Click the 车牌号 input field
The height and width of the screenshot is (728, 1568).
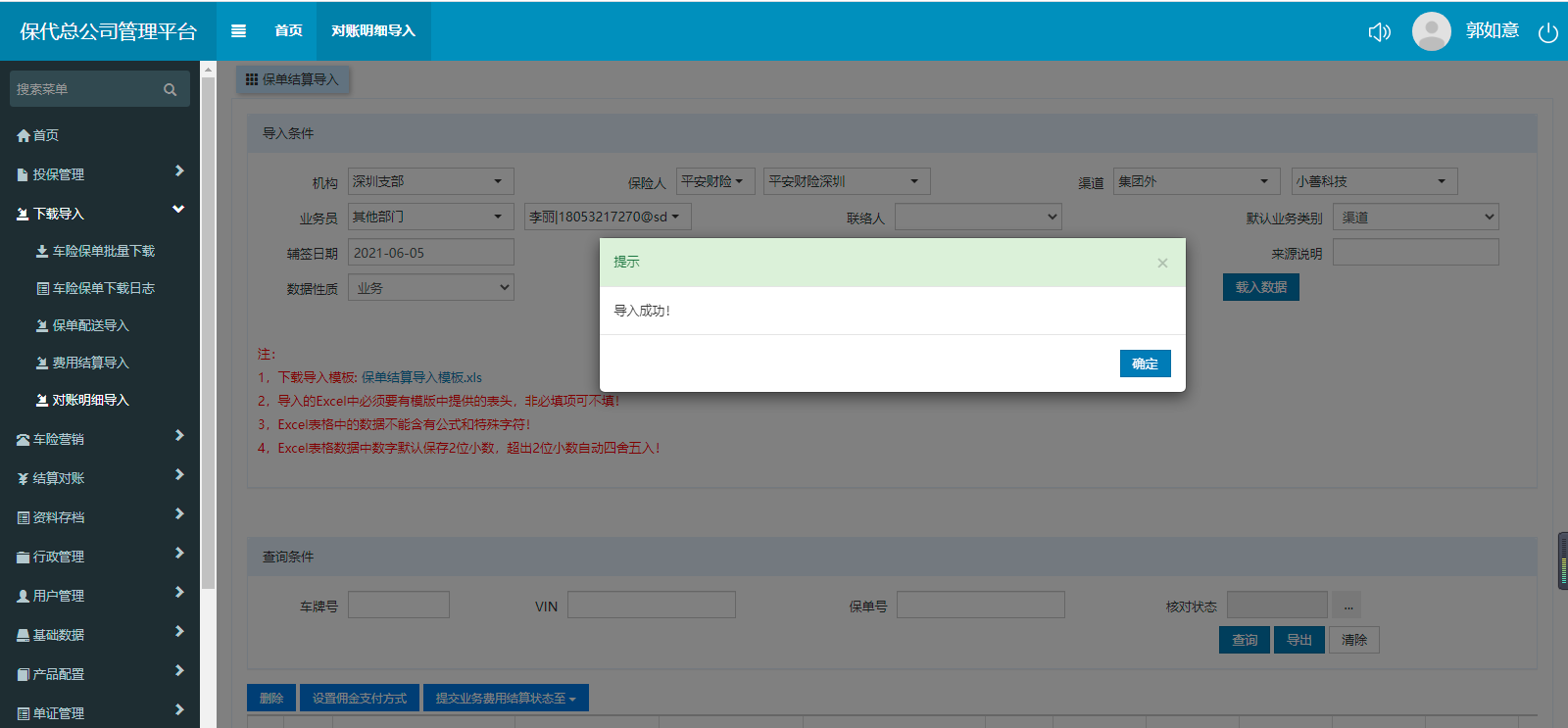coord(399,606)
